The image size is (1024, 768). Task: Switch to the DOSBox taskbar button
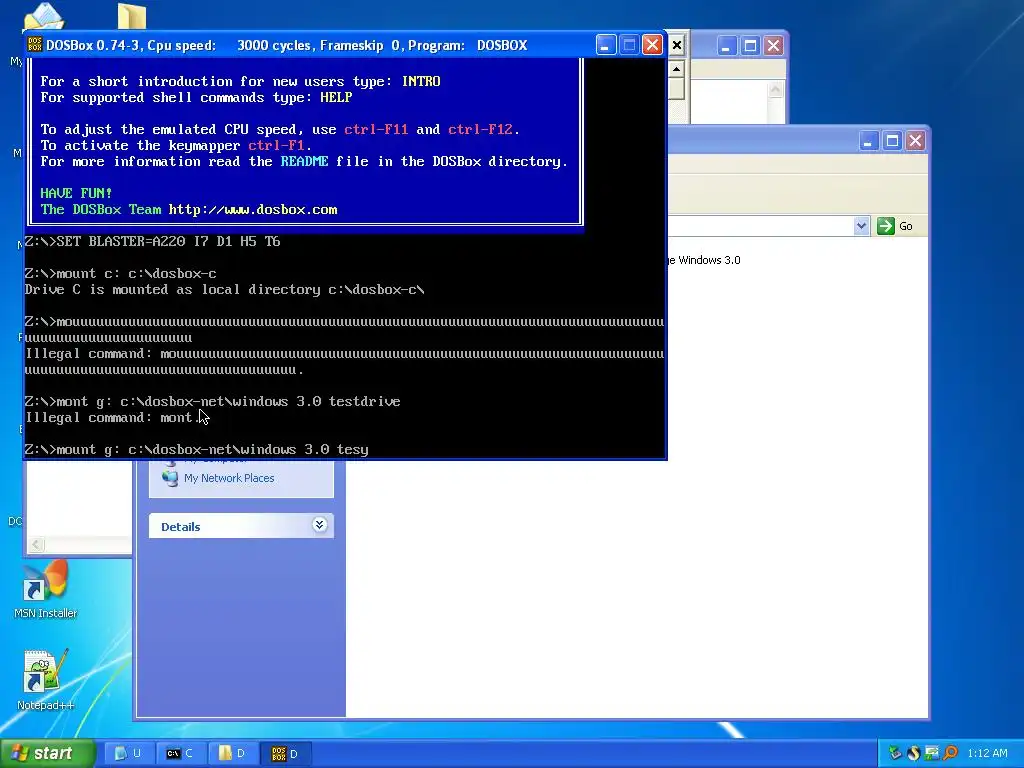pyautogui.click(x=285, y=753)
